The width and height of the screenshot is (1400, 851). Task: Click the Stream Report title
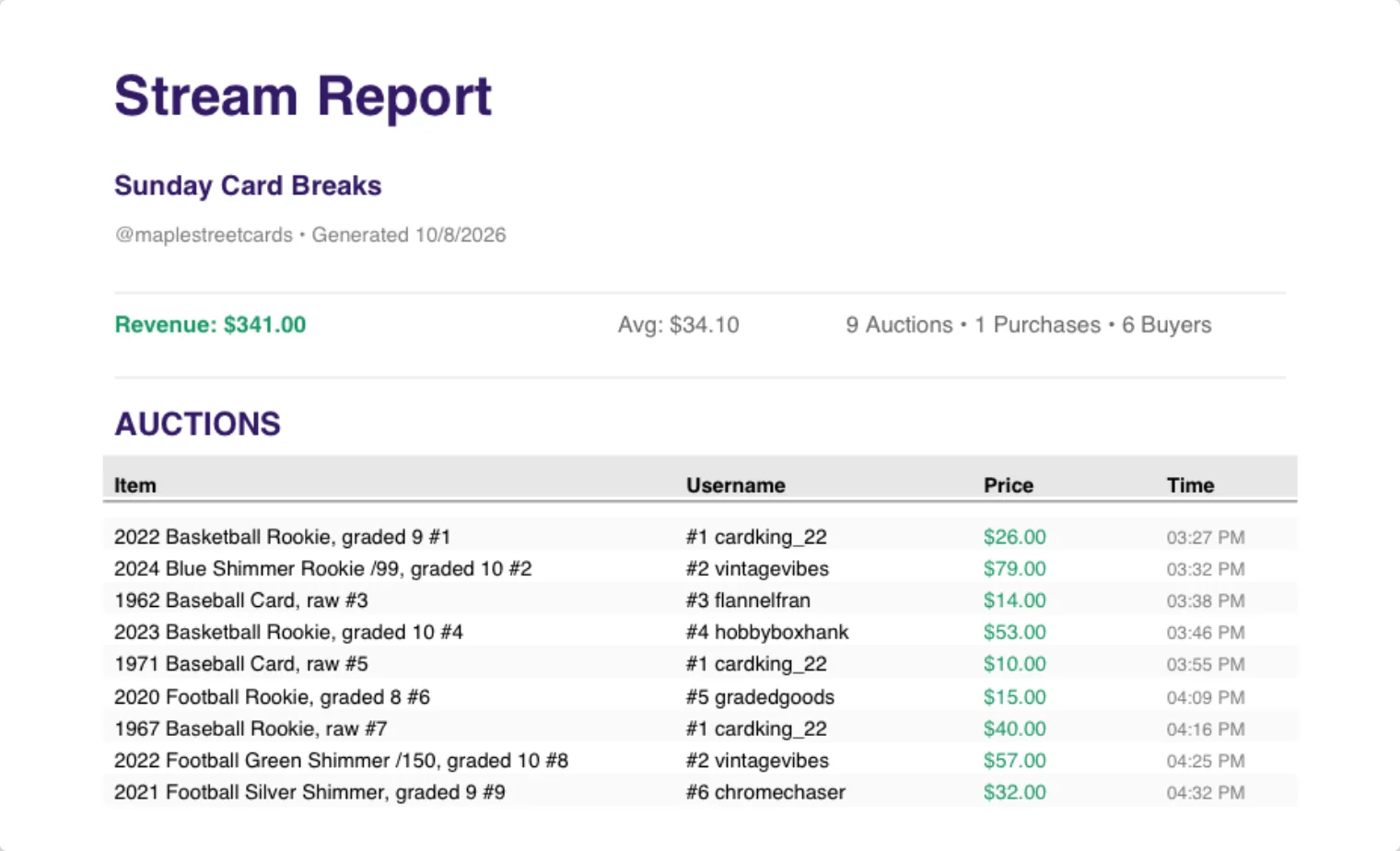(303, 97)
